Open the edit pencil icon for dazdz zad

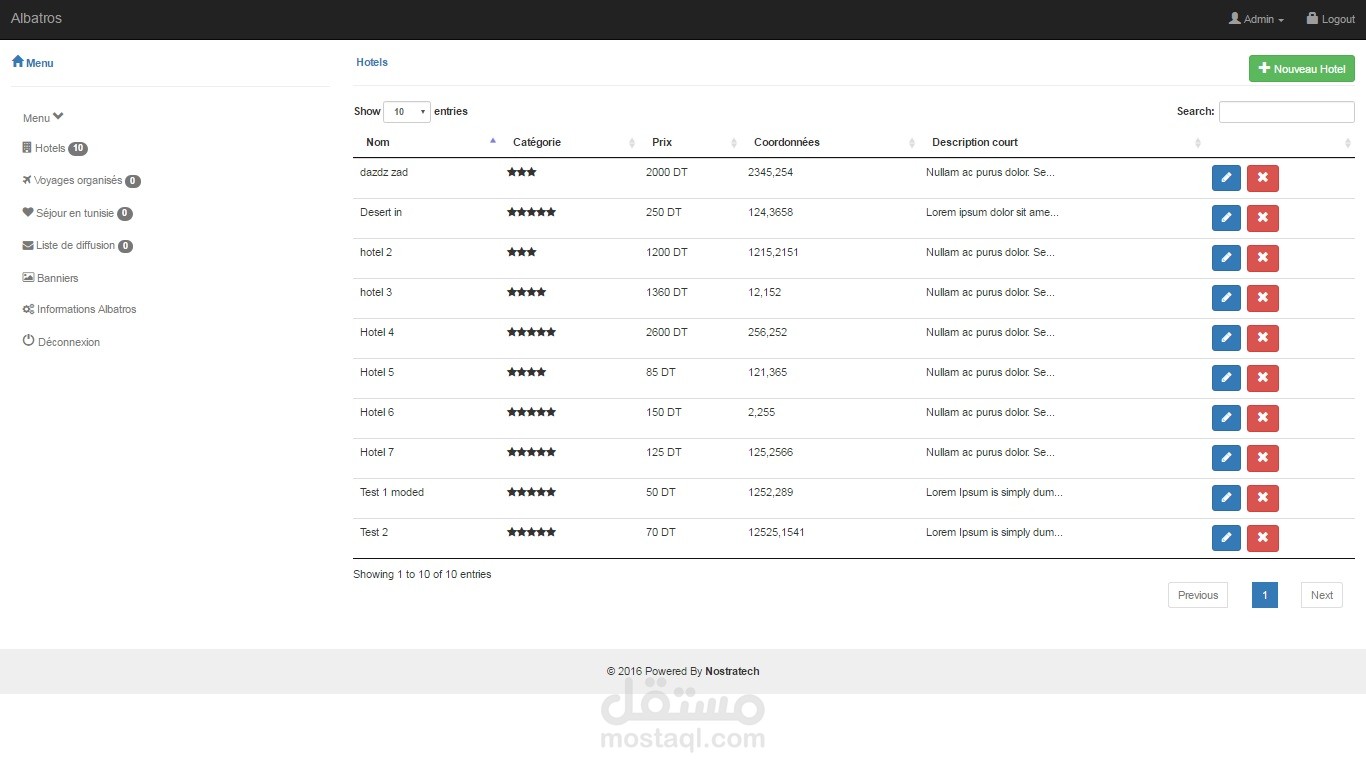click(x=1226, y=178)
